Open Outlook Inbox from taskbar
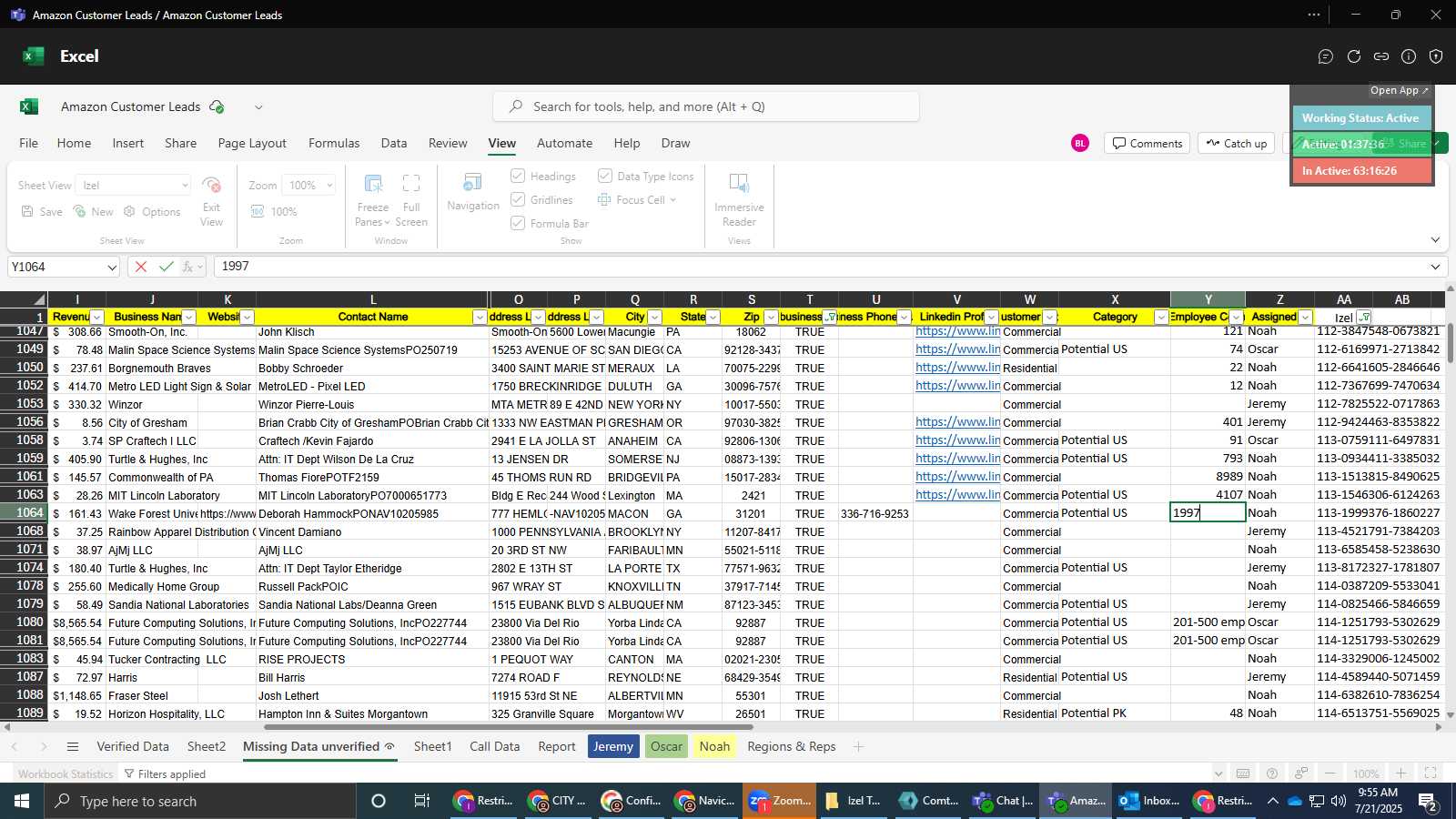Screen dimensions: 1456x819 coord(1148,801)
